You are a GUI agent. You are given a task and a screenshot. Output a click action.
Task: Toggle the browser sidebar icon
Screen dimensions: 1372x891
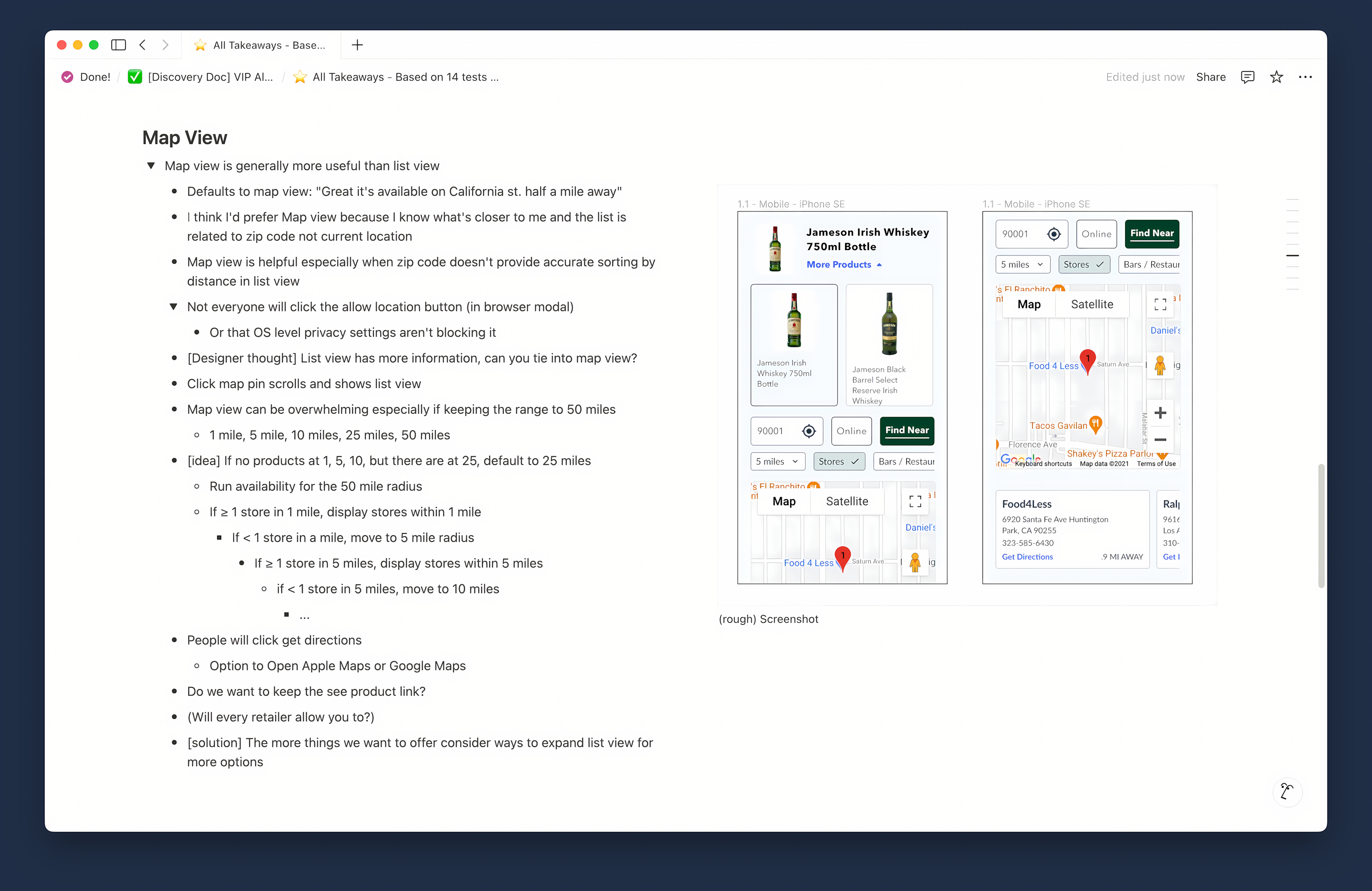118,45
